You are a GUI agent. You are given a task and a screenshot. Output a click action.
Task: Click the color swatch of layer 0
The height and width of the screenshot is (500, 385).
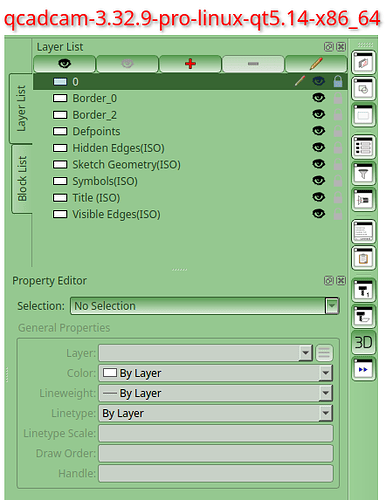(x=60, y=82)
